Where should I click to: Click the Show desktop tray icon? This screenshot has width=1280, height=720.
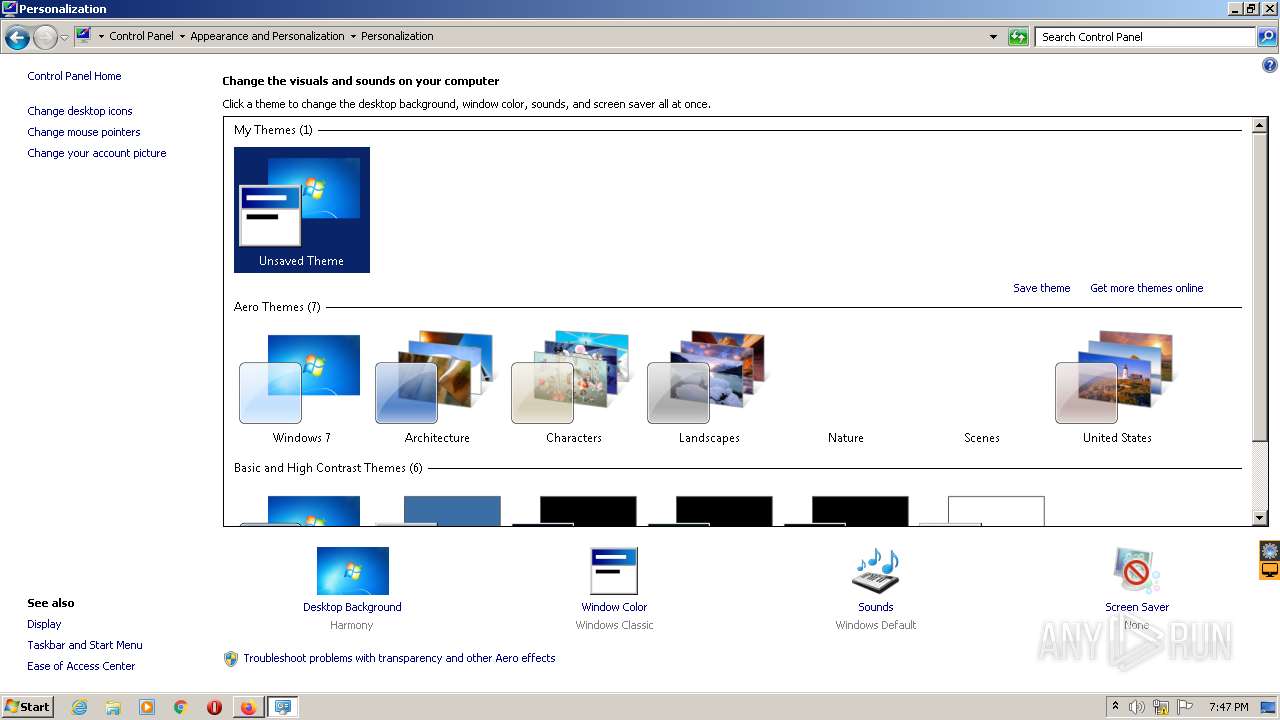coord(1269,707)
